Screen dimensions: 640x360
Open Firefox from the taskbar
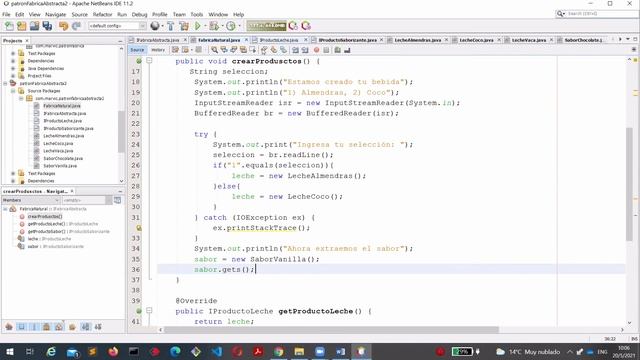click(113, 351)
